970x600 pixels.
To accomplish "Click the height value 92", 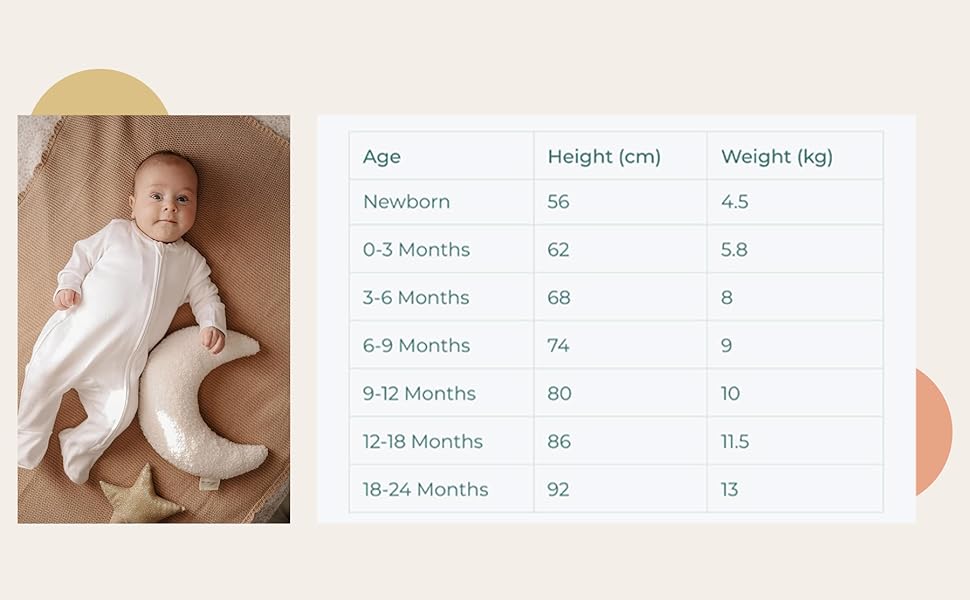I will click(558, 489).
